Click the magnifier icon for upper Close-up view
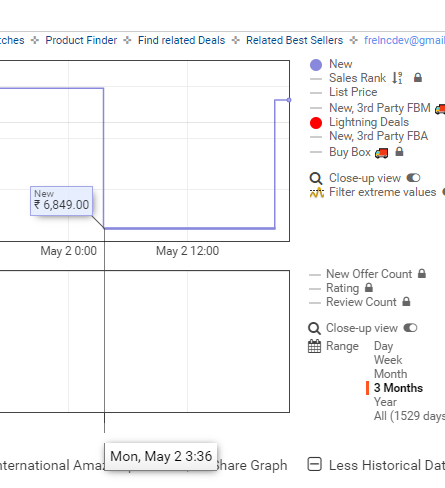Screen dimensions: 445x488 click(316, 178)
